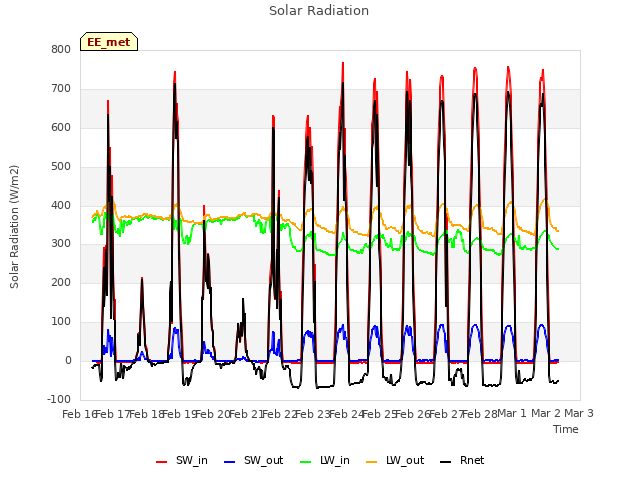Click the Mar 1 x-axis date label
640x480 pixels.
click(x=512, y=413)
